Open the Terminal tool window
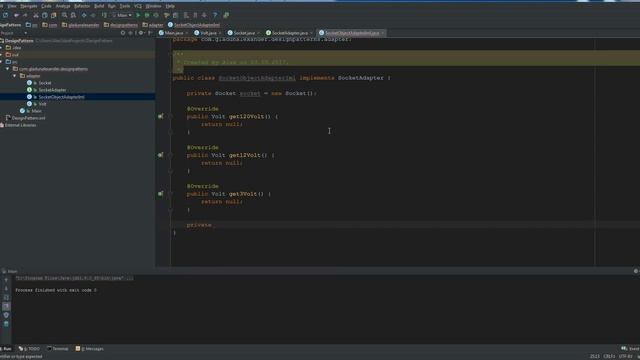This screenshot has height=360, width=640. click(x=58, y=349)
